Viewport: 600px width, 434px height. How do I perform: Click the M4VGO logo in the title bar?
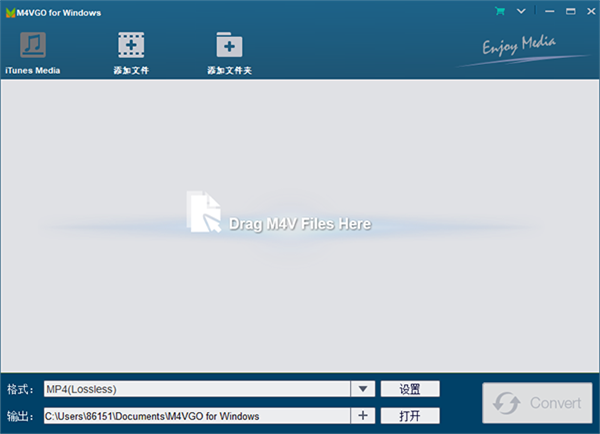(9, 11)
